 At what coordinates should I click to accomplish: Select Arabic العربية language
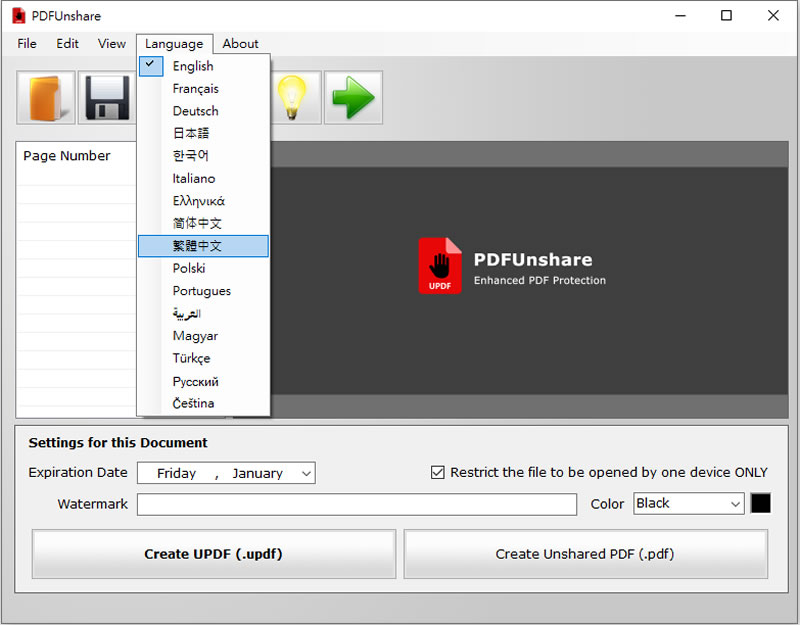[x=203, y=313]
